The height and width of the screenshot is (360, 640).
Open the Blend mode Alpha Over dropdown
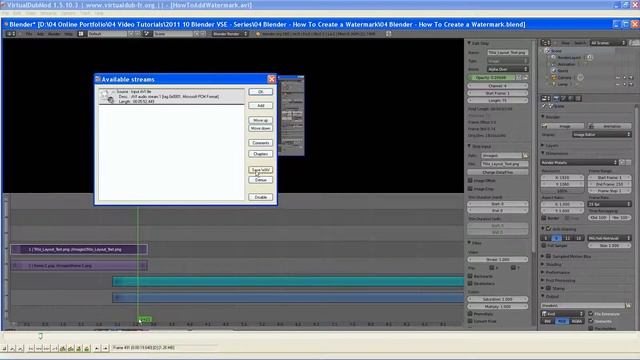coord(508,69)
